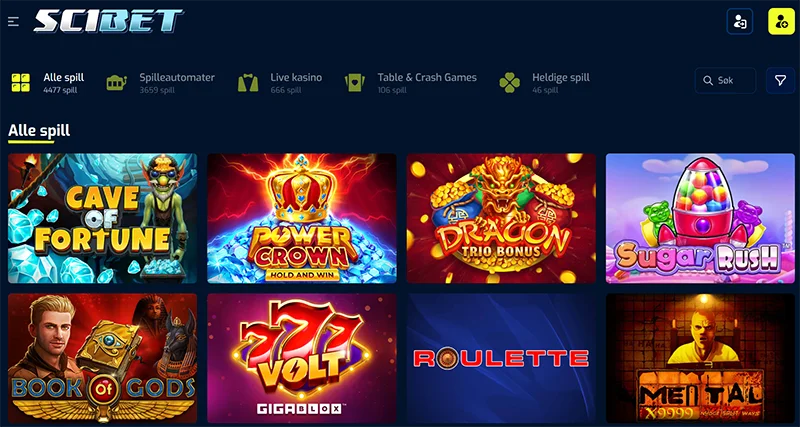The image size is (800, 427).
Task: Launch the Sugar Rush game thumbnail
Action: click(700, 218)
